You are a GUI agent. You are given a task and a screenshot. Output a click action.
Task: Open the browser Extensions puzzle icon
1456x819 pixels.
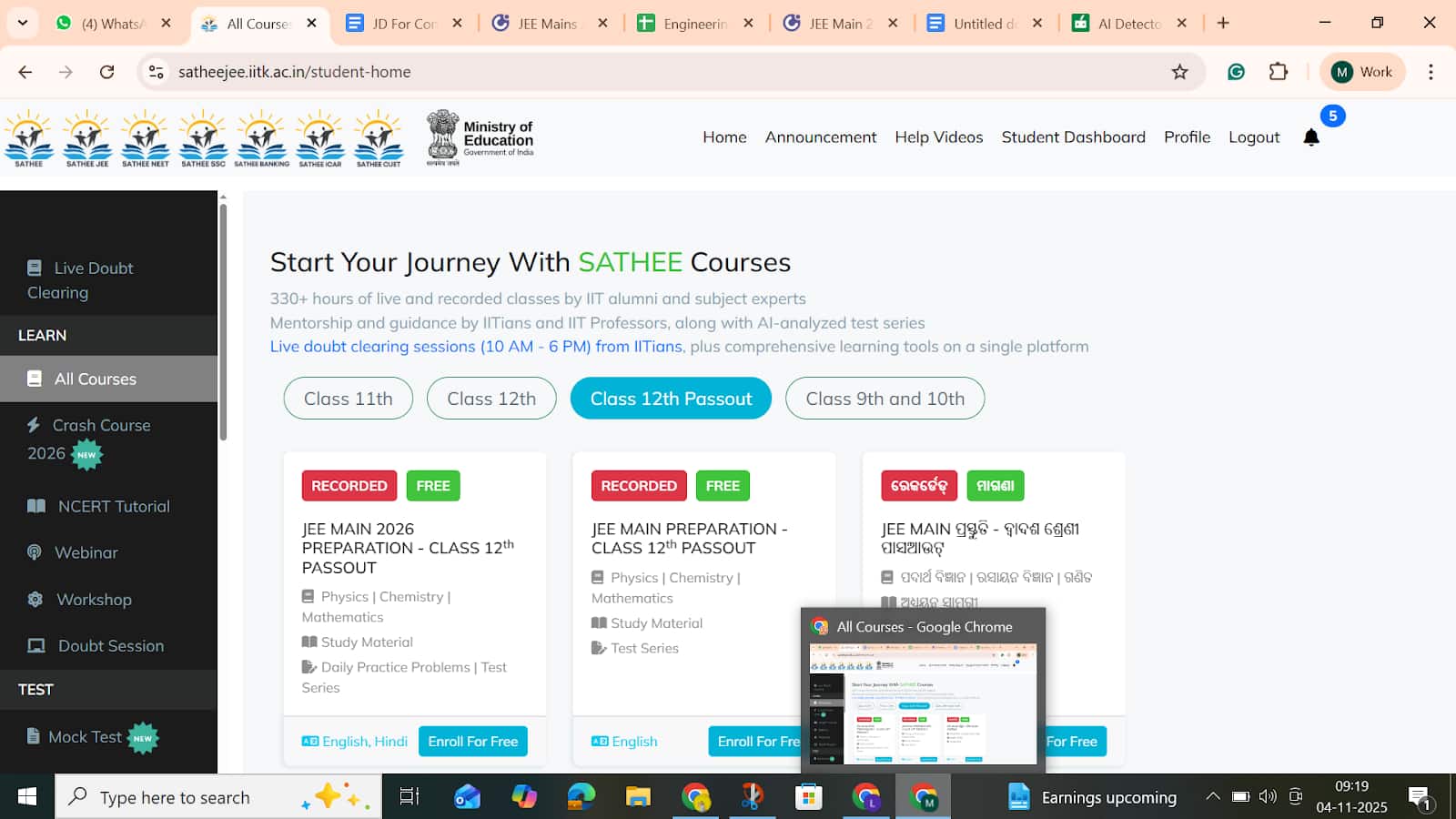click(1279, 72)
